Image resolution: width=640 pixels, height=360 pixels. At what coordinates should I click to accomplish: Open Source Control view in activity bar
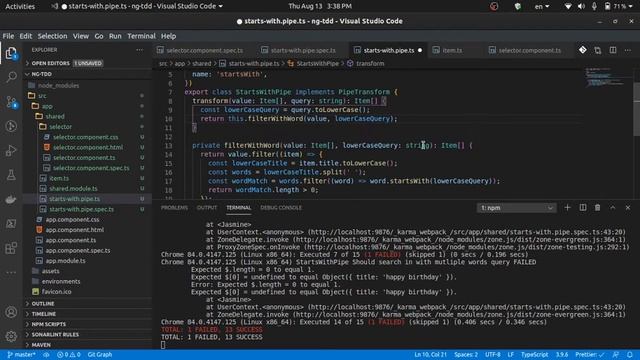point(11,102)
